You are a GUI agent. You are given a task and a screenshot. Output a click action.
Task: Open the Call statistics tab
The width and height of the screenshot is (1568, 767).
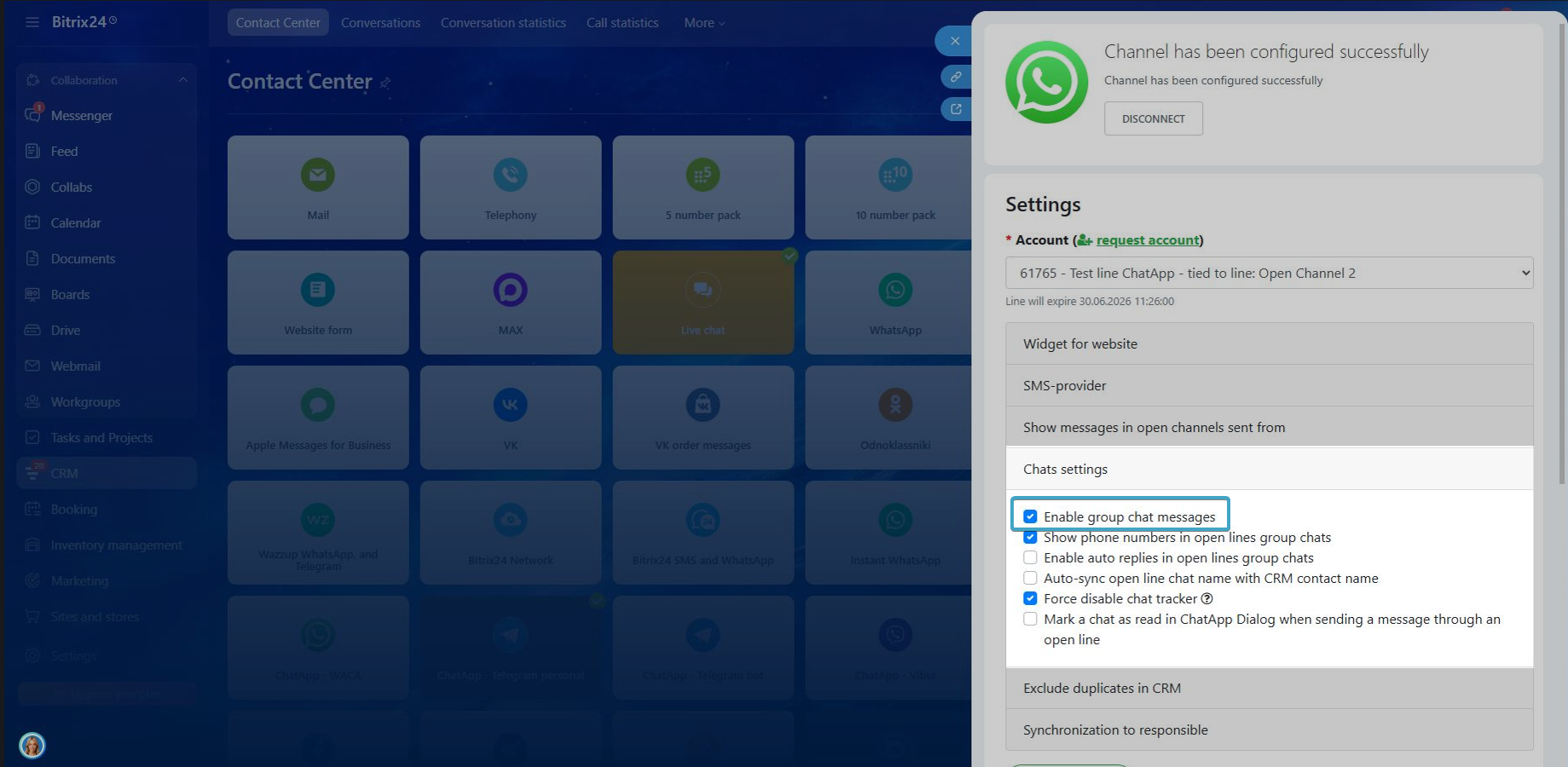click(622, 23)
